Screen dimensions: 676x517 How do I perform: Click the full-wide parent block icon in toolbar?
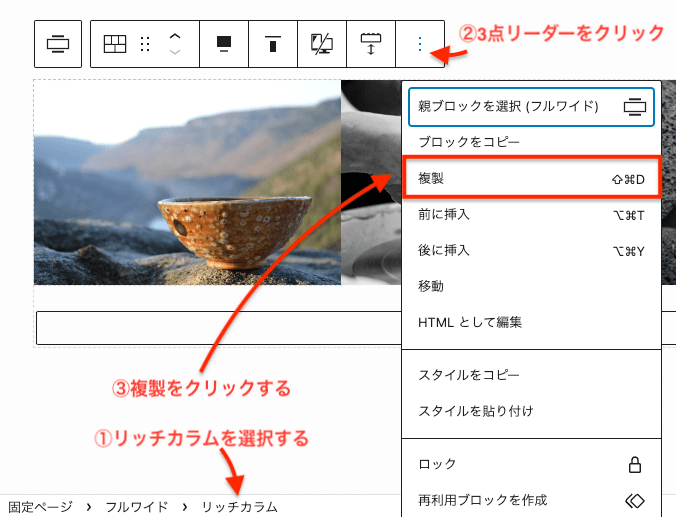[x=58, y=44]
